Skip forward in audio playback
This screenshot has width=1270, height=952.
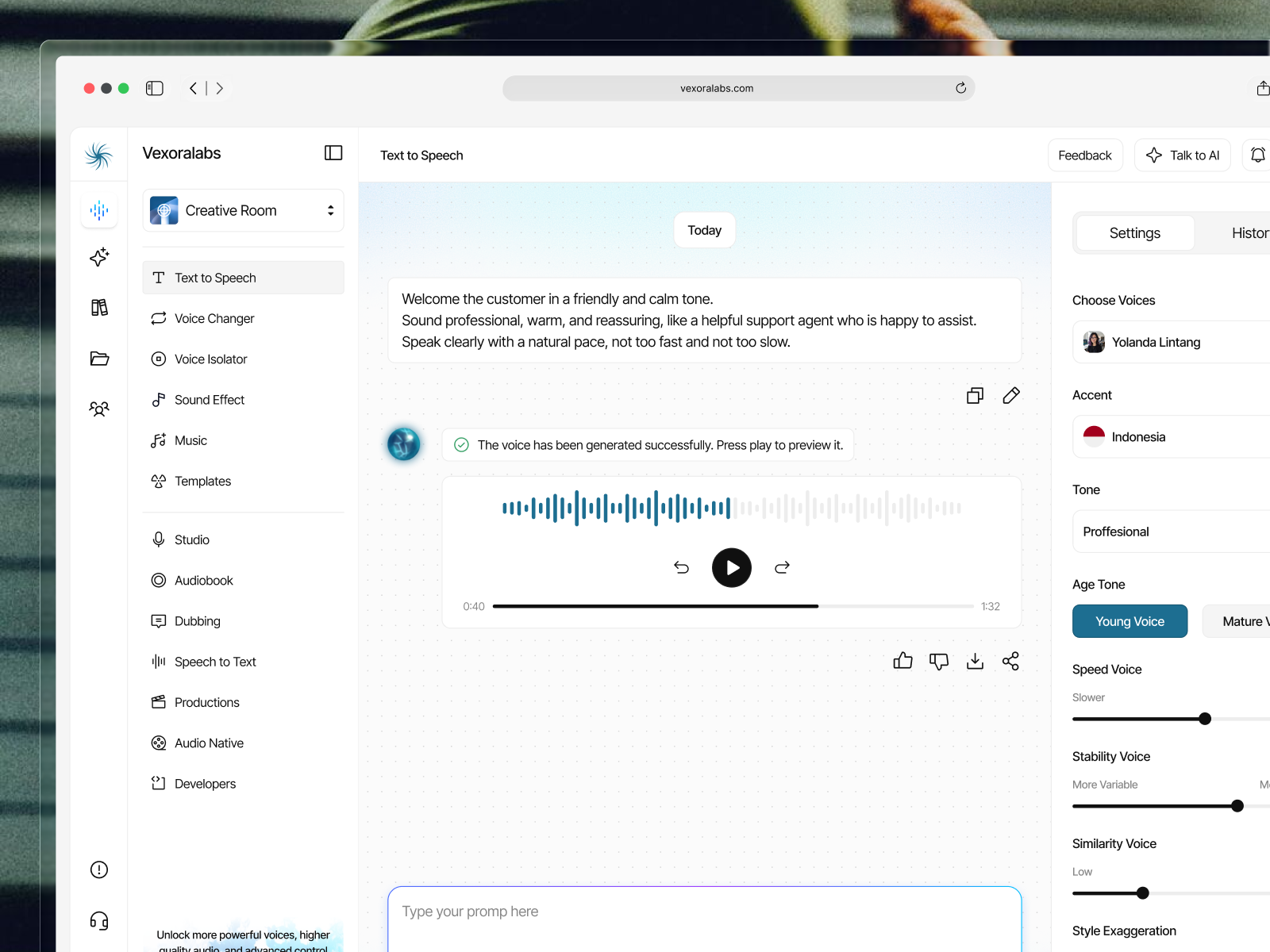pyautogui.click(x=782, y=567)
